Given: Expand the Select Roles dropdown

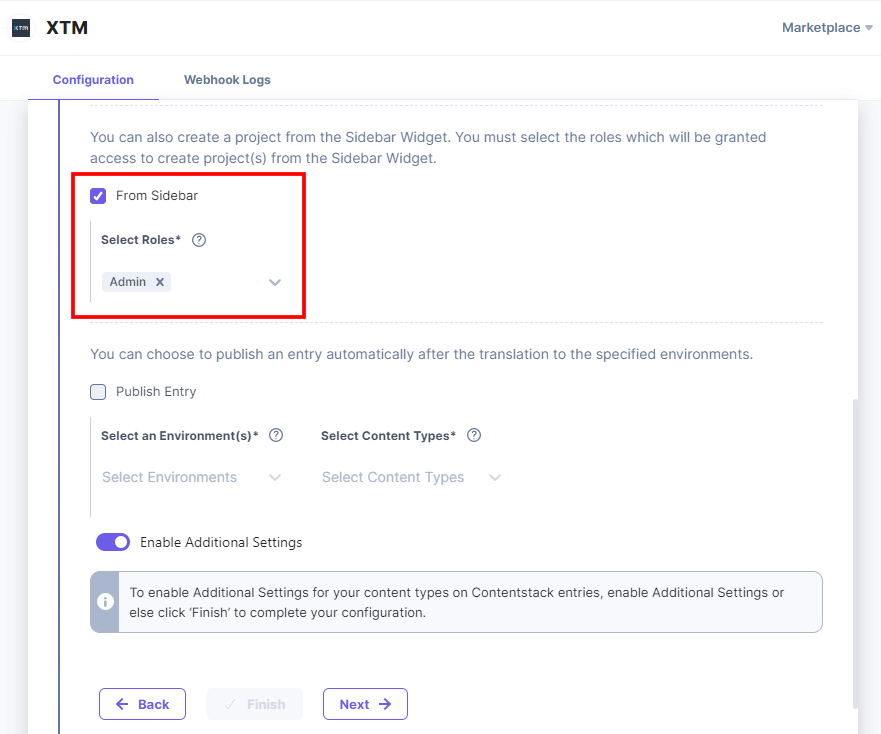Looking at the screenshot, I should [275, 282].
